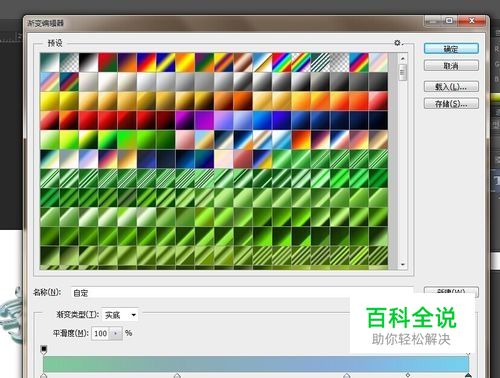Viewport: 500px width, 378px height.
Task: Click the 平滑度 value field showing 100
Action: click(101, 333)
